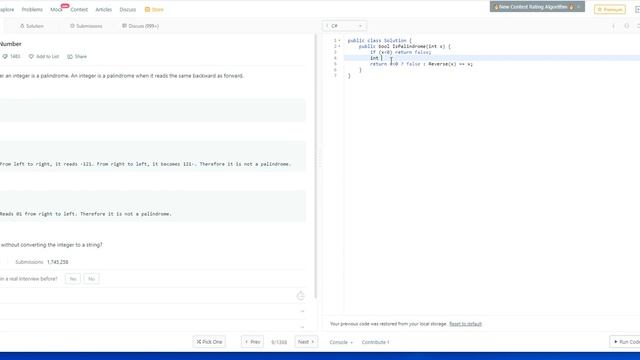The image size is (640, 360).
Task: Switch to the Submissions tab
Action: click(x=86, y=26)
